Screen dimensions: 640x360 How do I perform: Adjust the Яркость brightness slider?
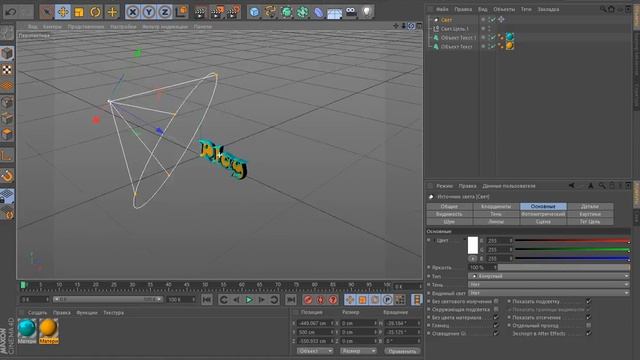563,267
